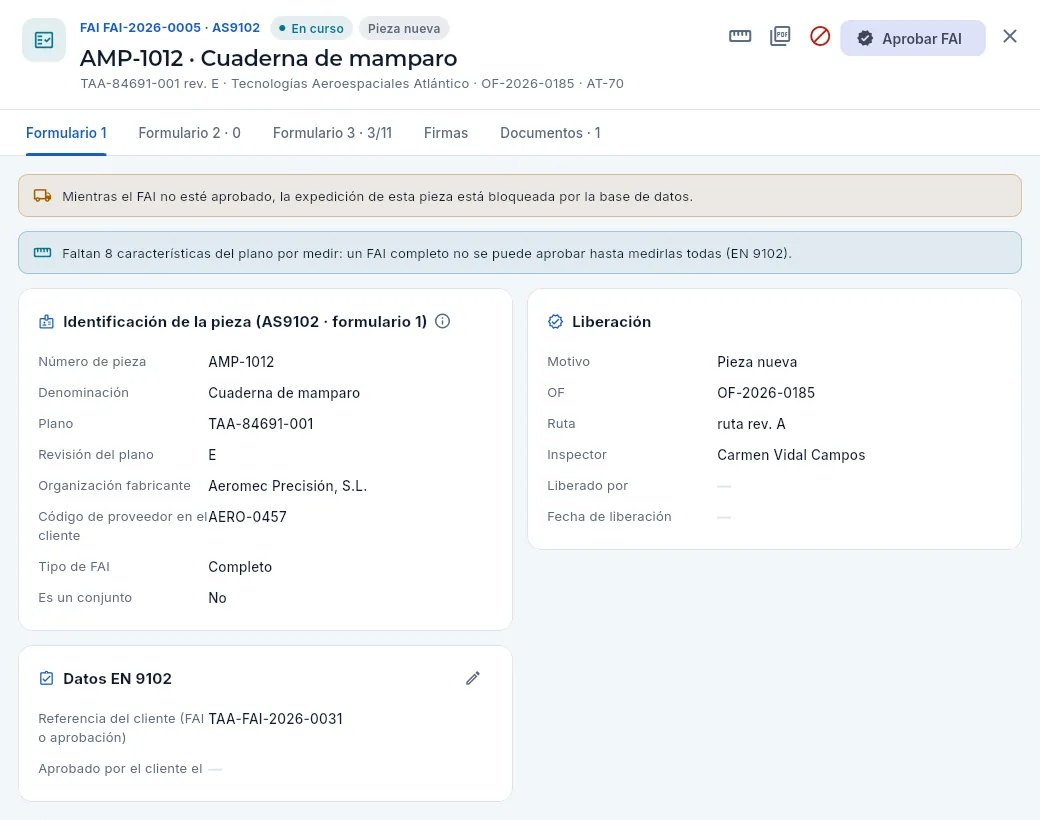Switch to the Formulario 1 tab

point(66,133)
